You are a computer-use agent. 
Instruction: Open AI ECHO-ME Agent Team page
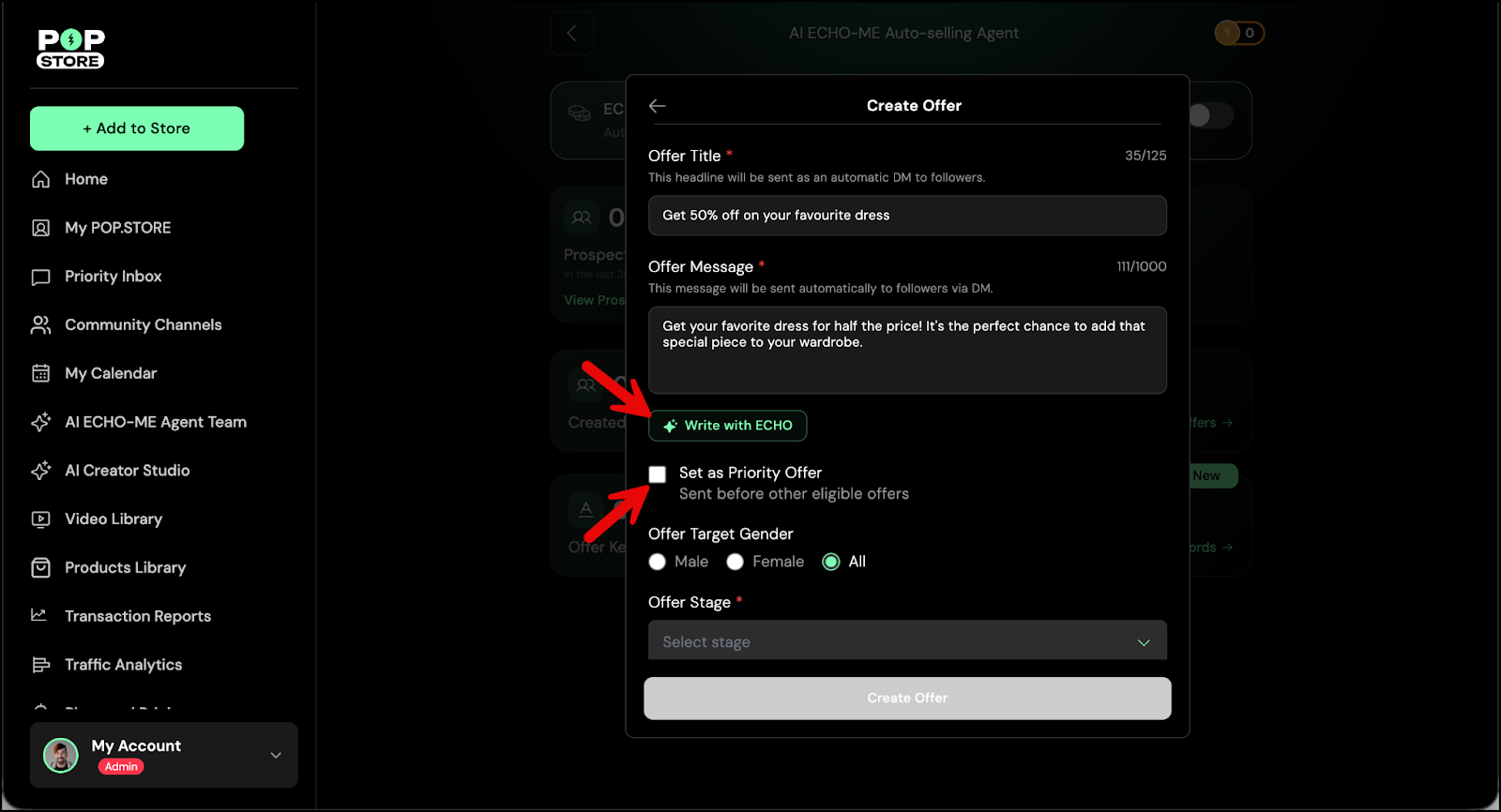tap(155, 422)
